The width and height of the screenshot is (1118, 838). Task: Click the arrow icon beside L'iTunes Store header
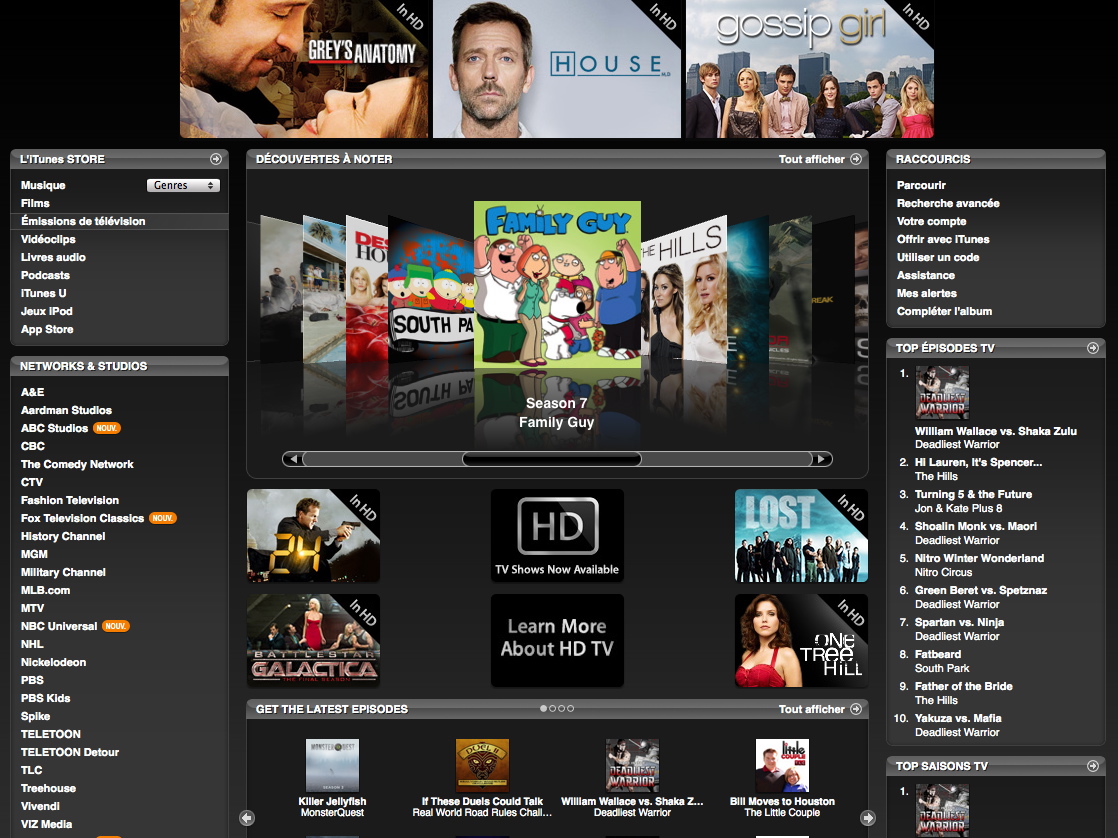[215, 159]
